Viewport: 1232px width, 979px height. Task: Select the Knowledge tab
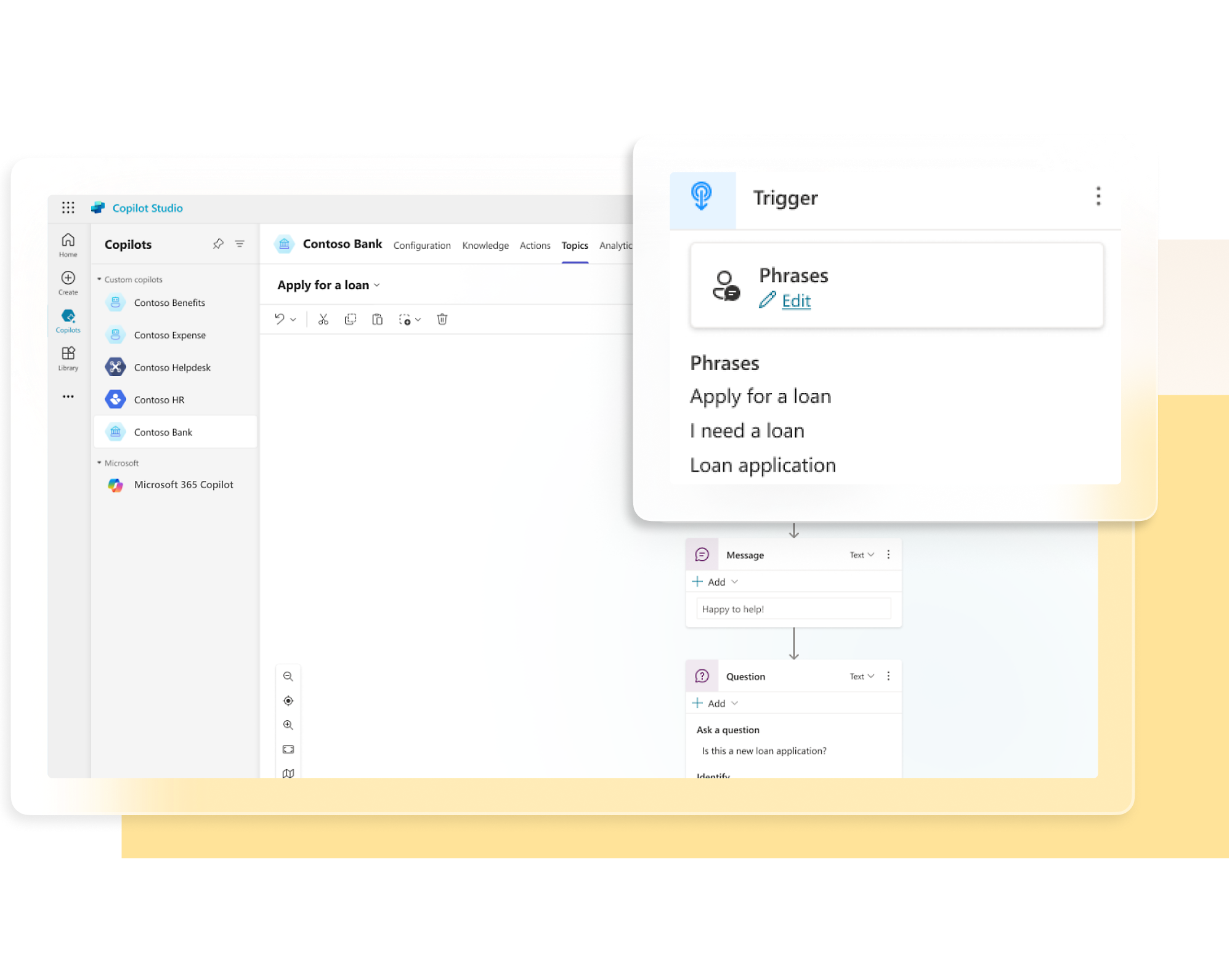pos(485,245)
